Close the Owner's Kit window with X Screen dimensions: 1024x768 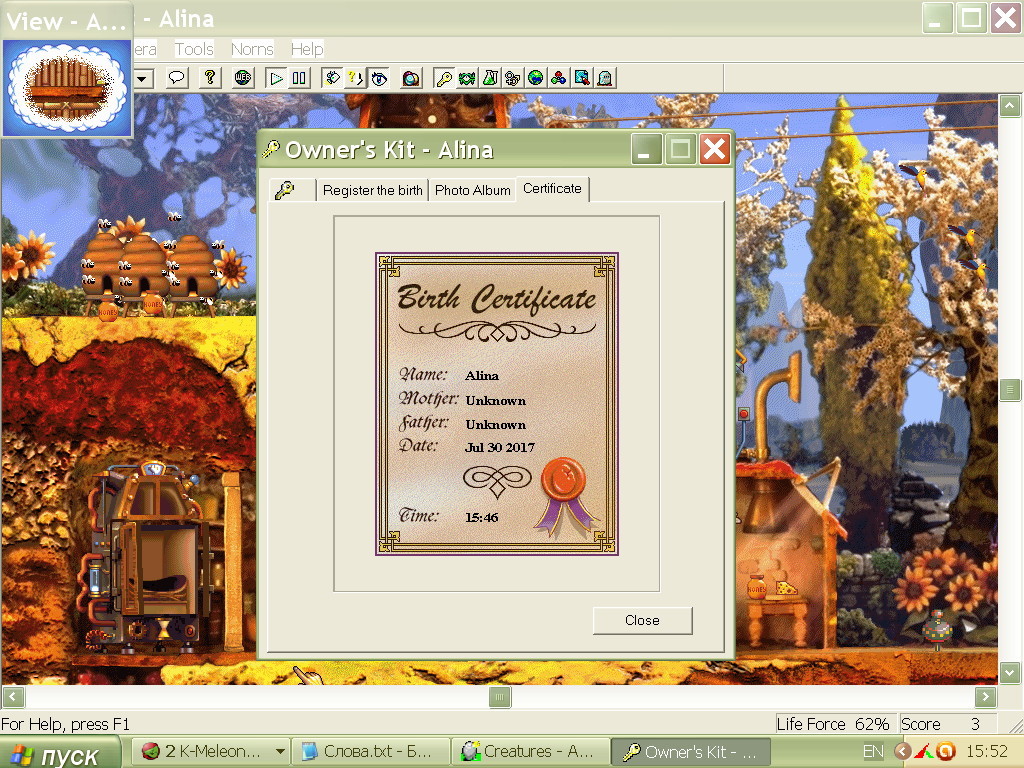(715, 150)
